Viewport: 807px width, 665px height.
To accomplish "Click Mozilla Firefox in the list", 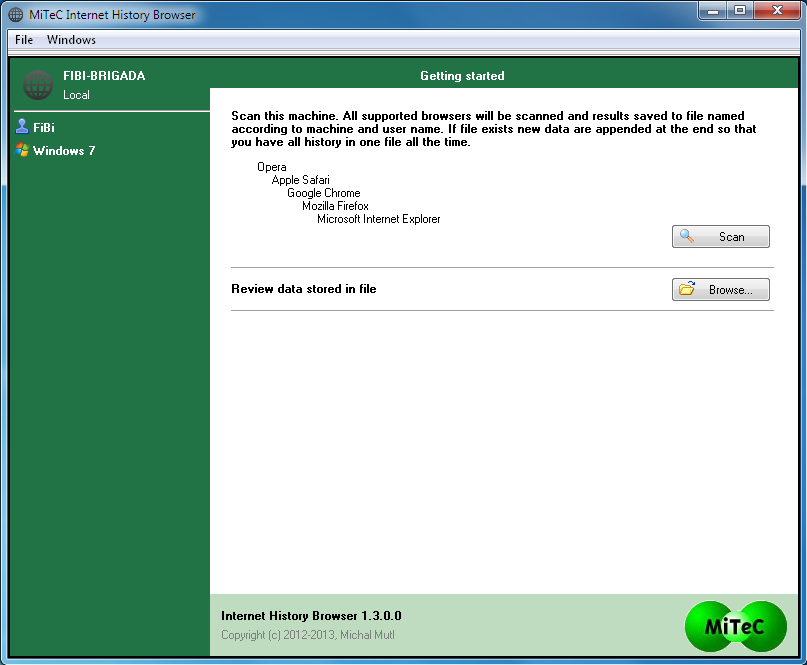I will pyautogui.click(x=336, y=206).
